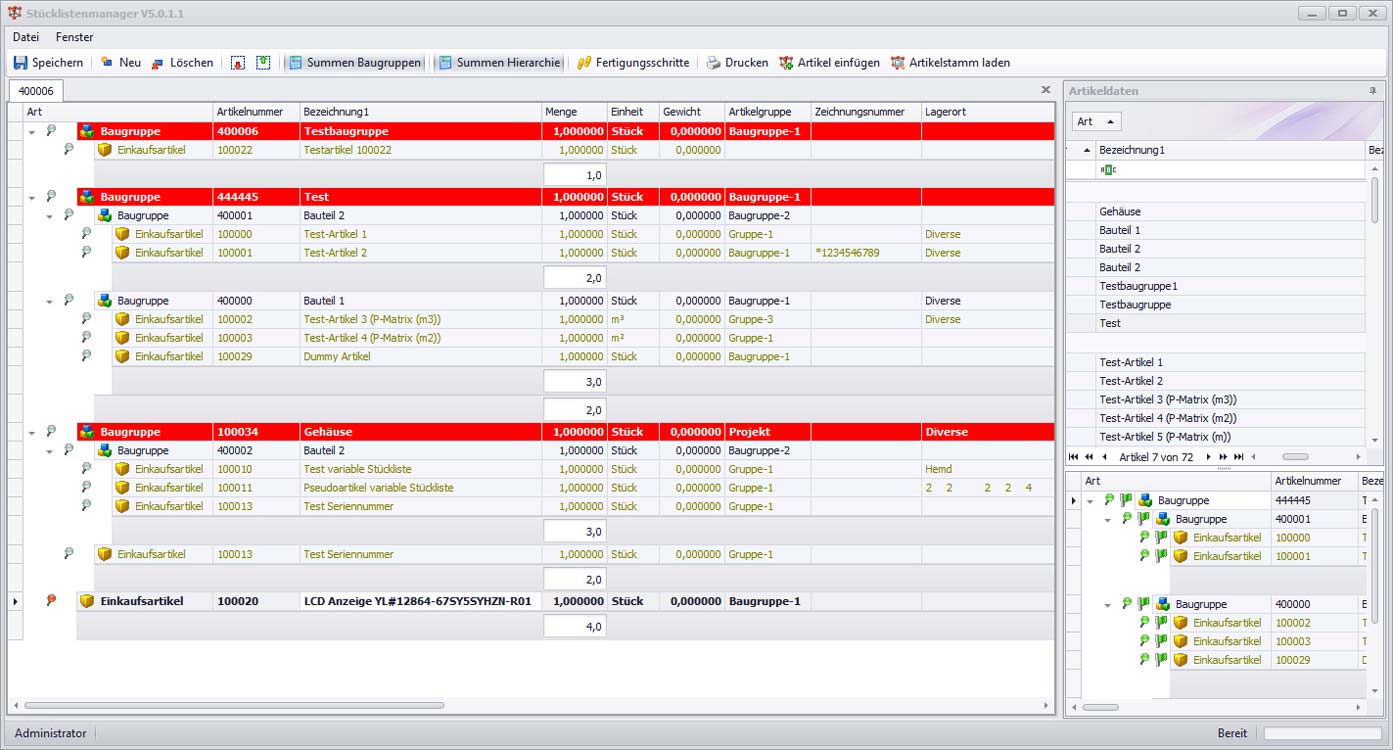This screenshot has width=1393, height=750.
Task: Open the Datei menu
Action: point(26,37)
